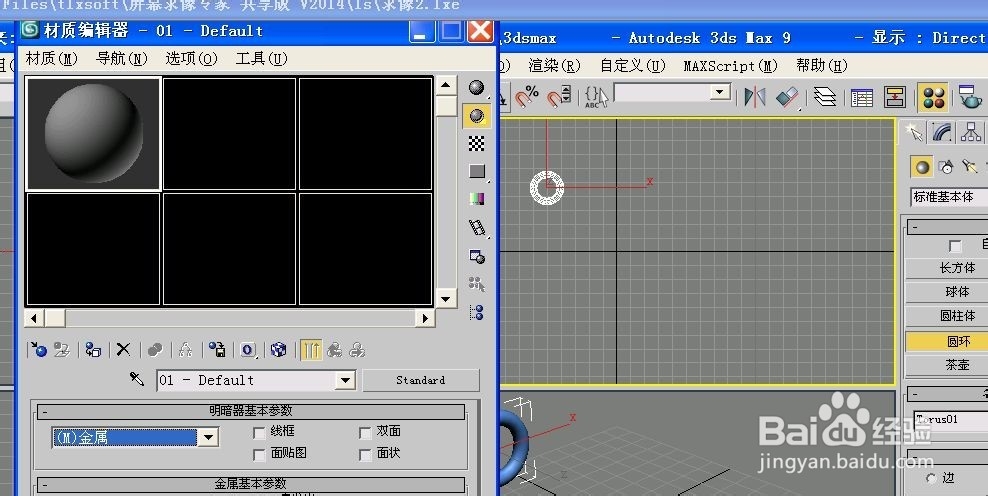Toggle the Show End Result icon
Viewport: 988px width, 496px height.
311,350
